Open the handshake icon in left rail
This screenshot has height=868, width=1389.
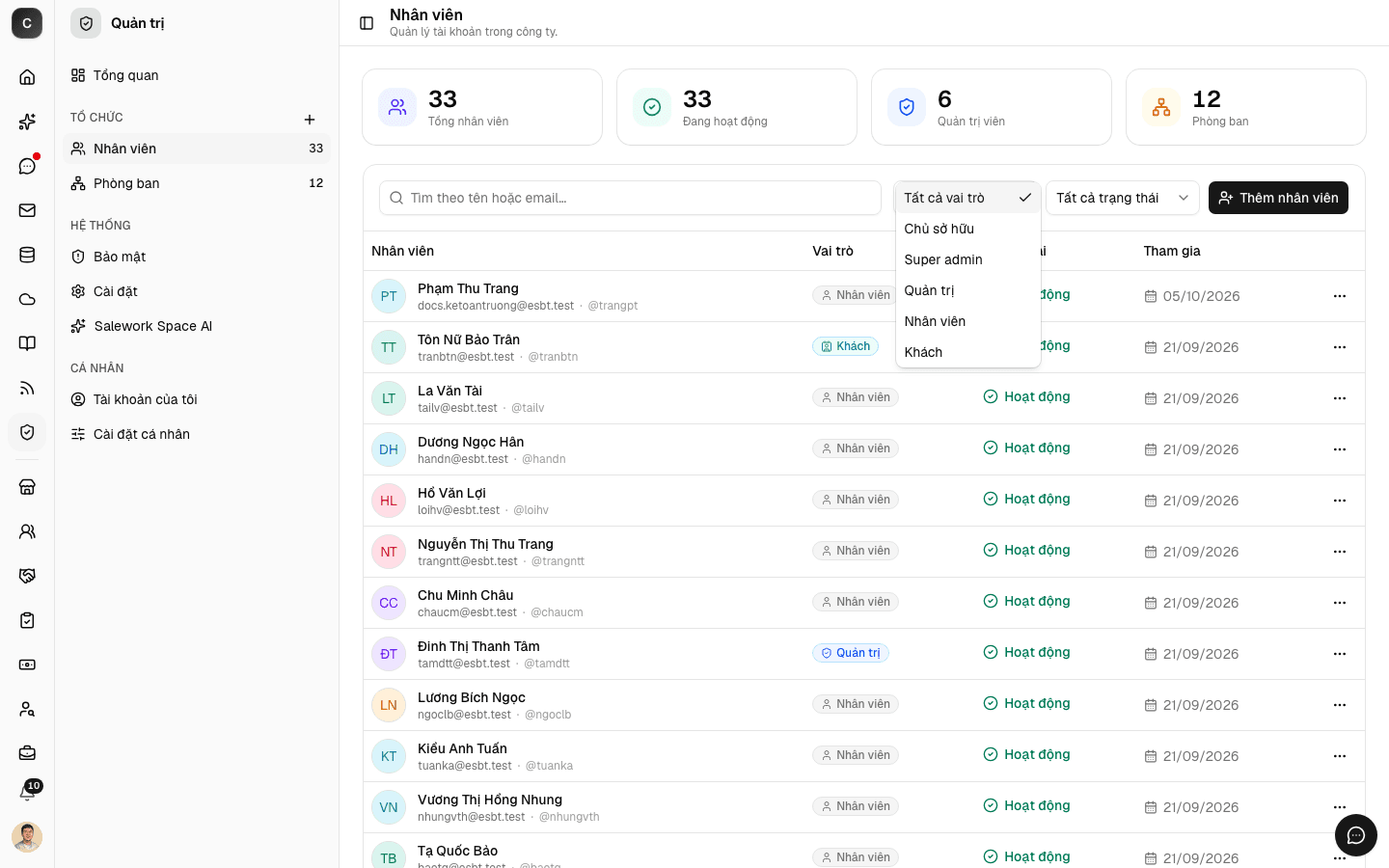pos(27,576)
